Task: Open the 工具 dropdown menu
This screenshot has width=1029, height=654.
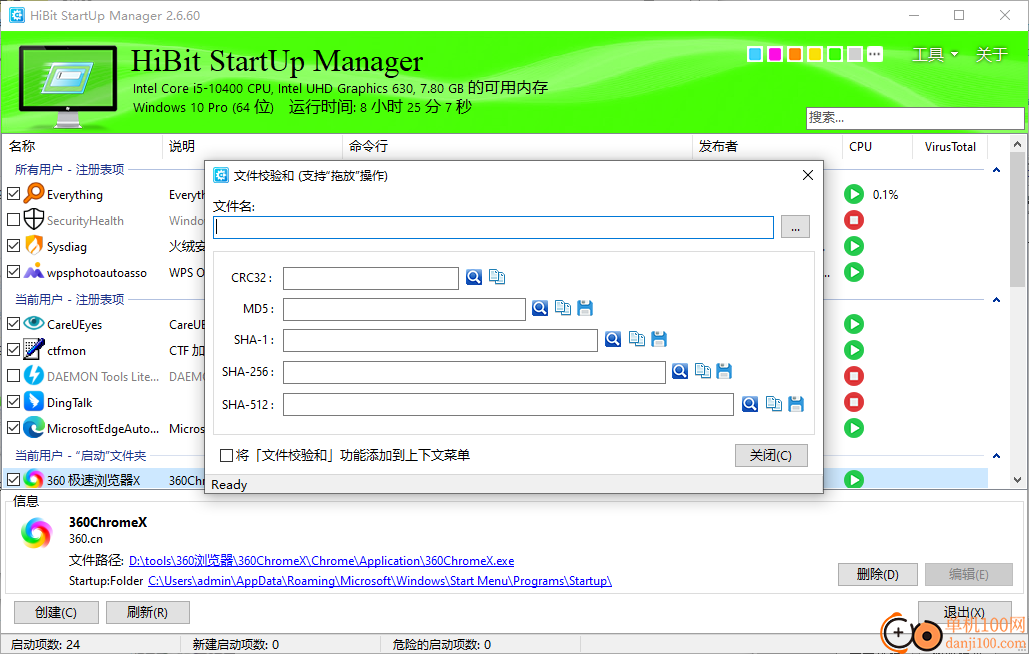Action: (934, 54)
